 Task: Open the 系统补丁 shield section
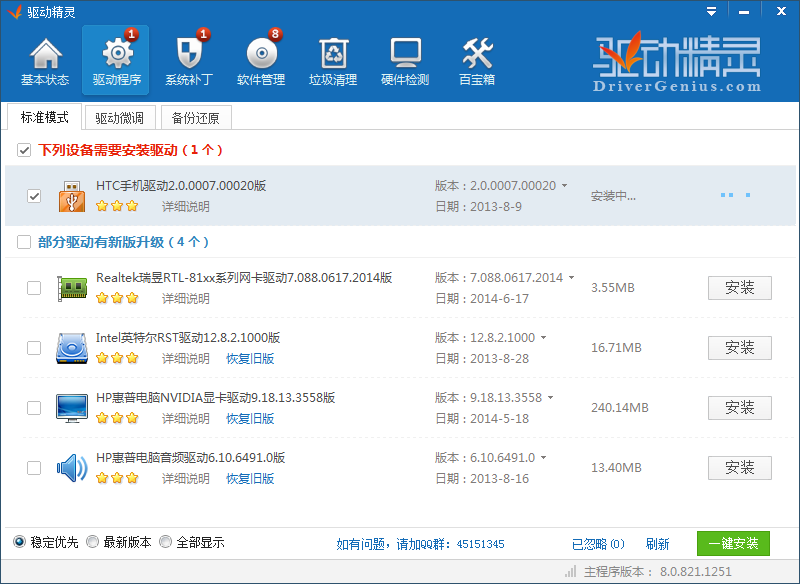(189, 61)
